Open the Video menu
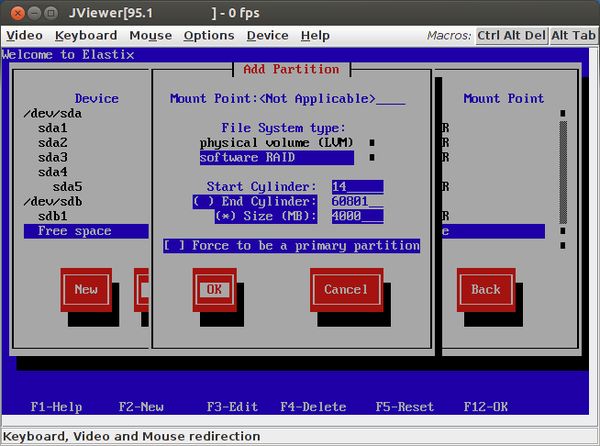The width and height of the screenshot is (600, 446). click(24, 36)
